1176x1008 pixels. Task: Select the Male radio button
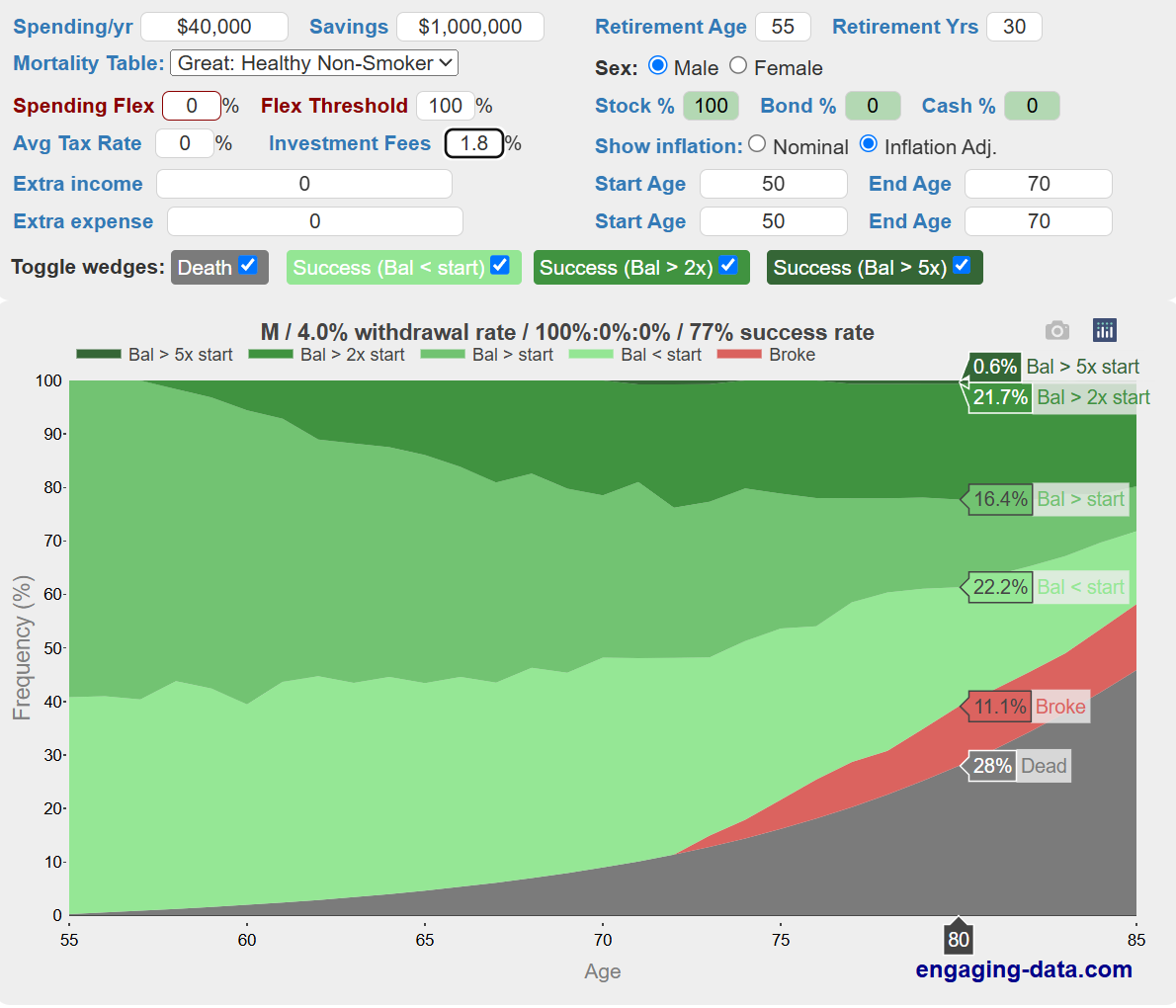[x=658, y=66]
